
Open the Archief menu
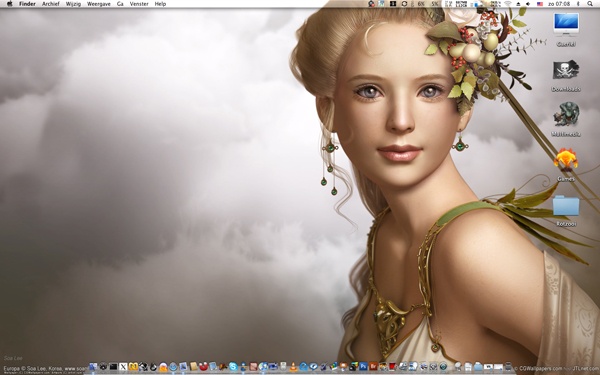[51, 4]
